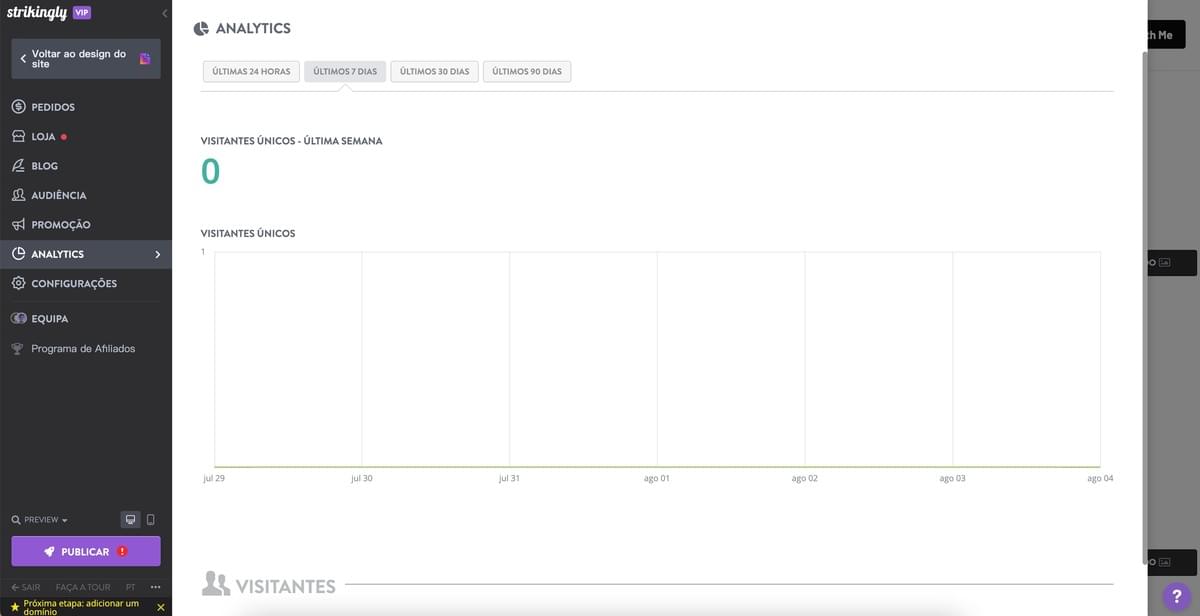Click the Publicar button
The height and width of the screenshot is (616, 1200).
[86, 552]
